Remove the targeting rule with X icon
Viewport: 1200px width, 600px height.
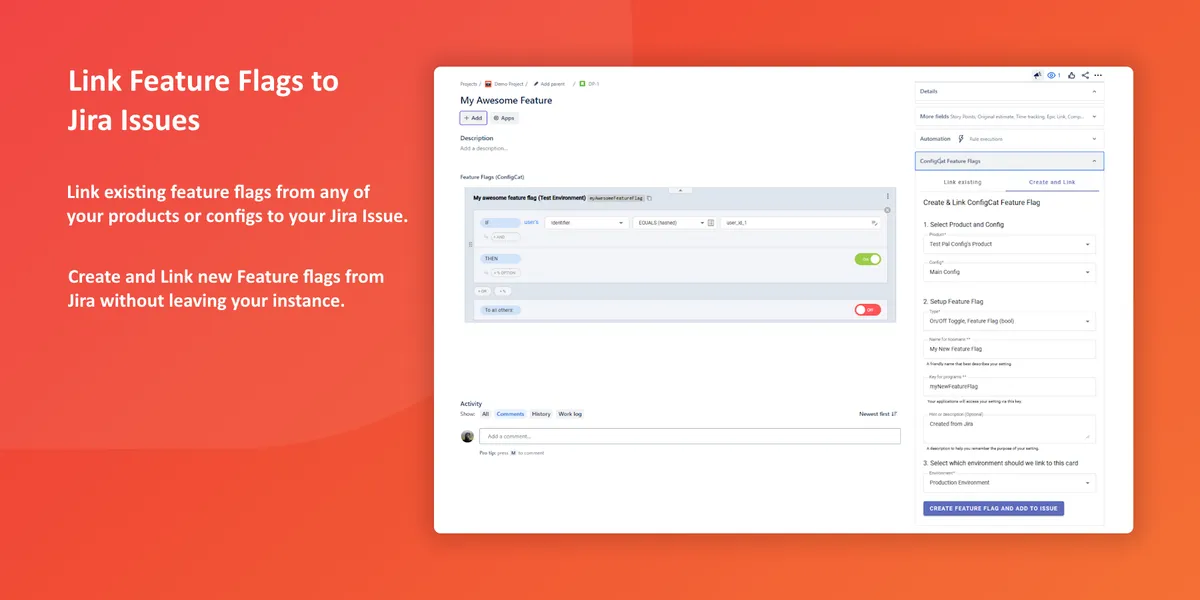(x=887, y=210)
